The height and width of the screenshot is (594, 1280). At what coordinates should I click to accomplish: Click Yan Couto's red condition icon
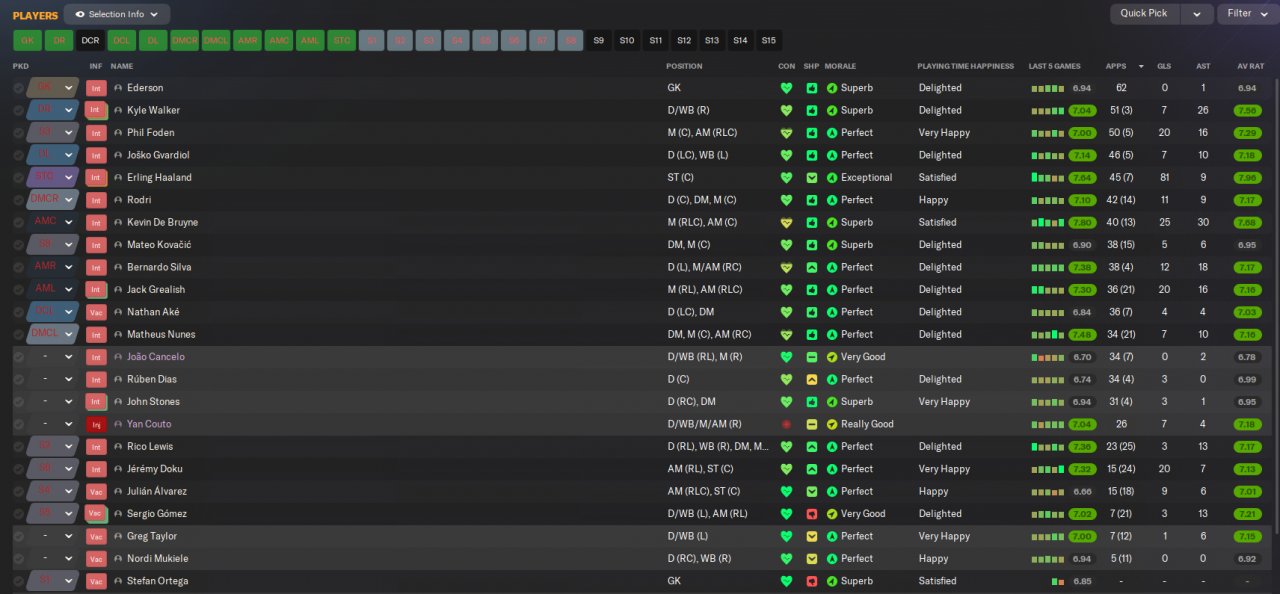click(x=786, y=424)
